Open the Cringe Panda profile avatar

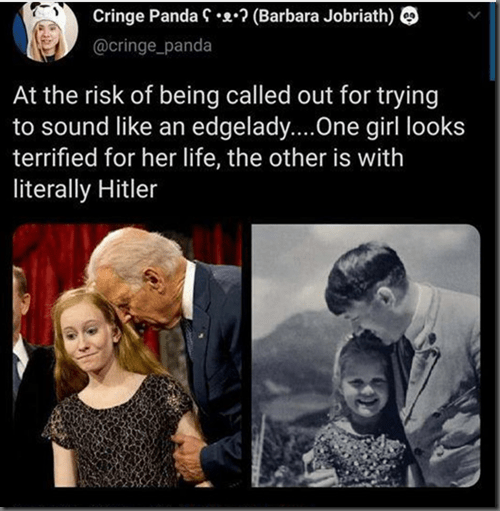[x=45, y=31]
